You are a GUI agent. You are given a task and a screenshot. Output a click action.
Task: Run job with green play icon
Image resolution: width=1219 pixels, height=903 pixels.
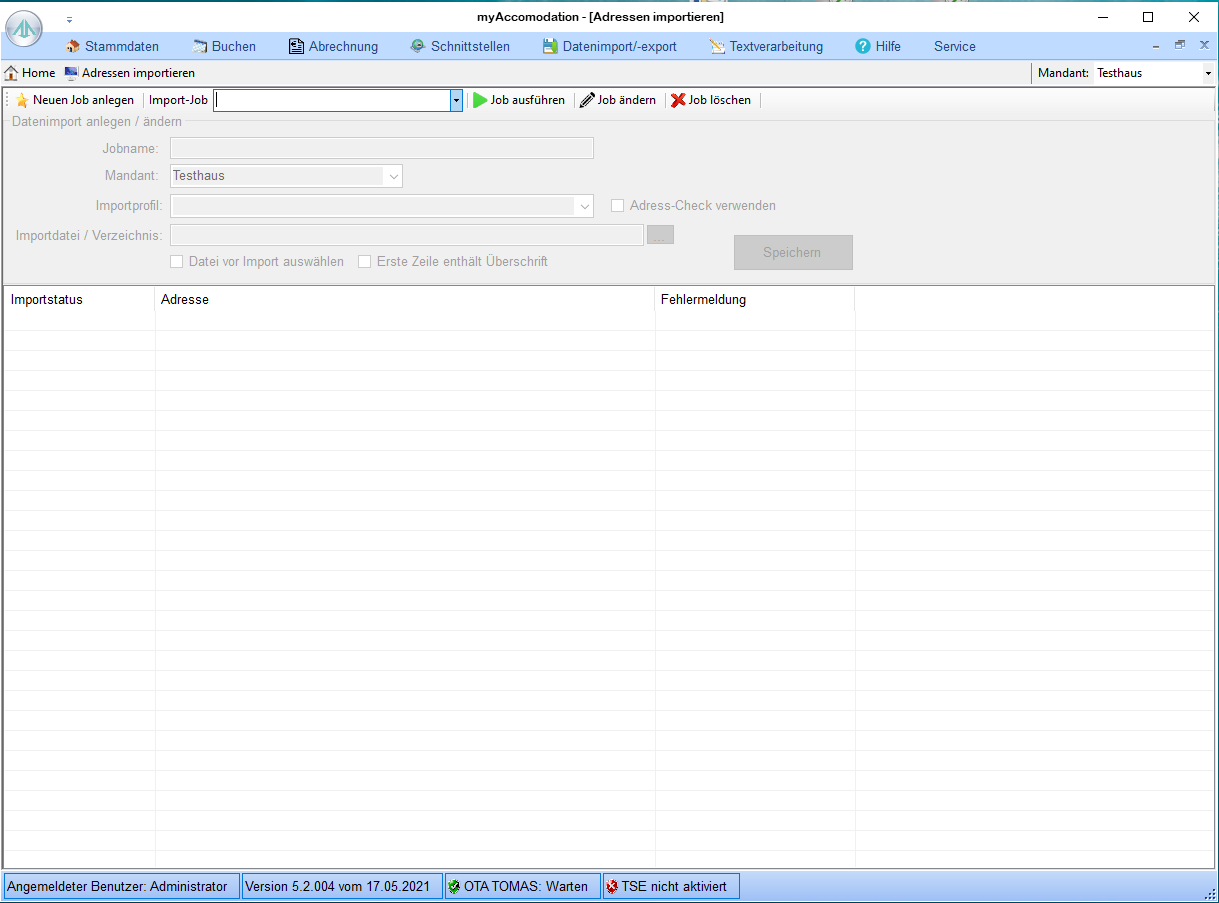click(x=480, y=100)
